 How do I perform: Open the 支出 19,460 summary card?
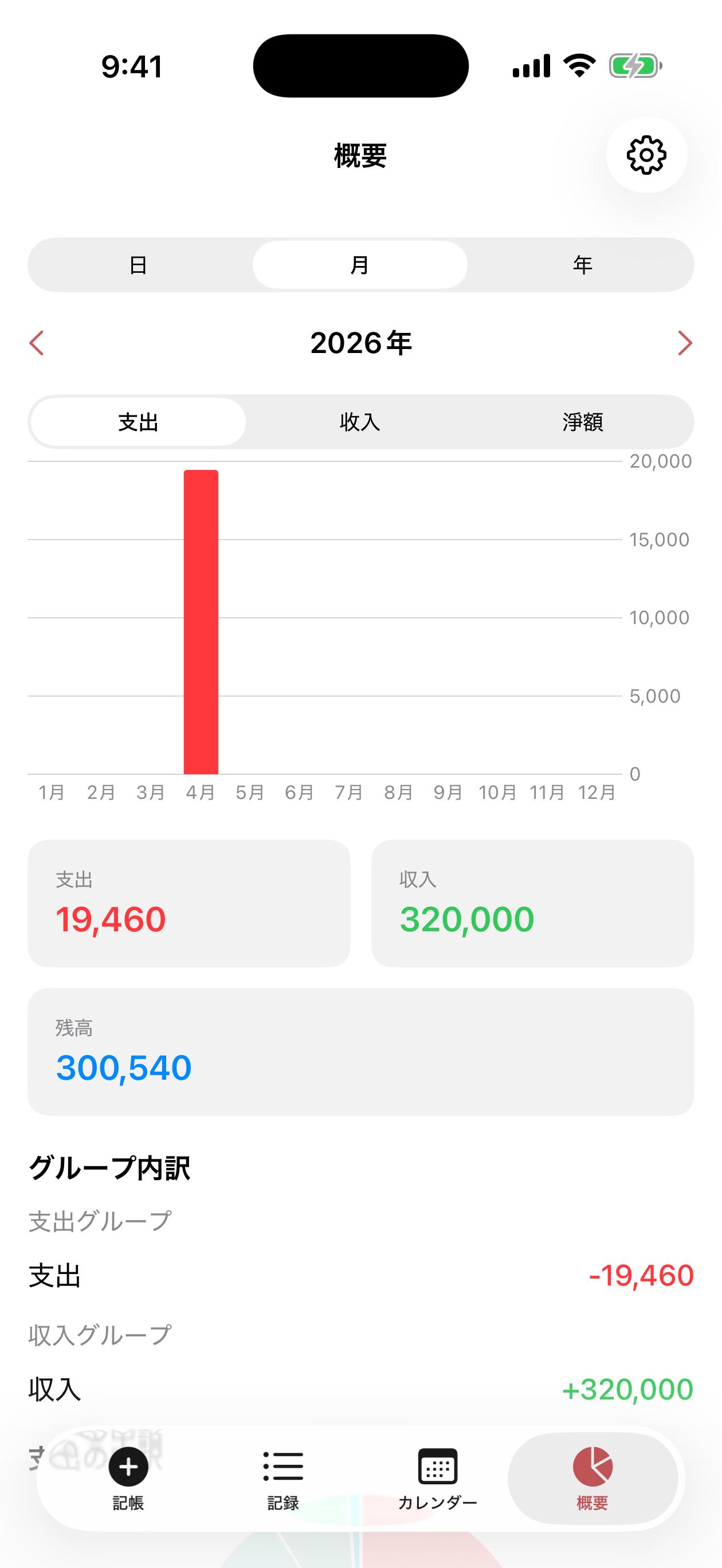pos(189,903)
